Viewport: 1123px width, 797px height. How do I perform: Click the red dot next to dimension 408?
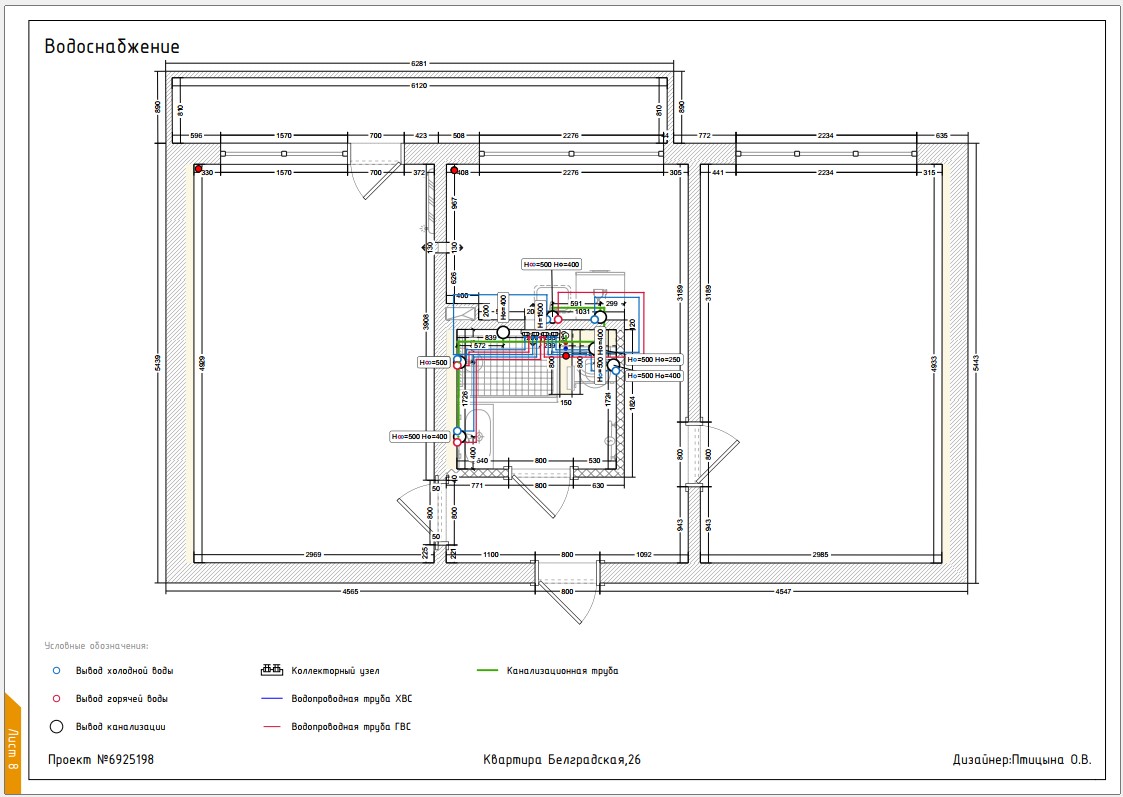click(453, 170)
